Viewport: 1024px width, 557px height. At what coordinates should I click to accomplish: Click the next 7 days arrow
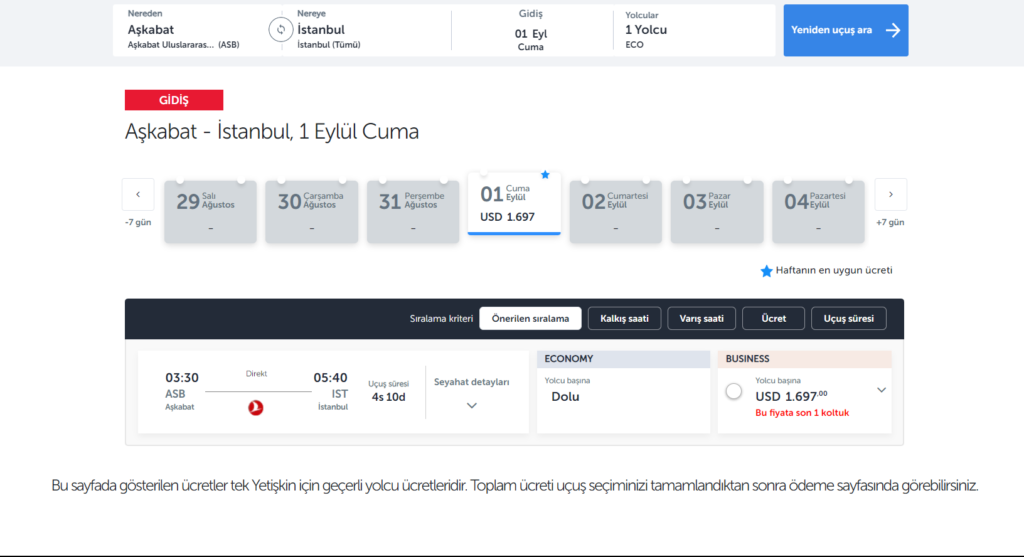tap(890, 195)
